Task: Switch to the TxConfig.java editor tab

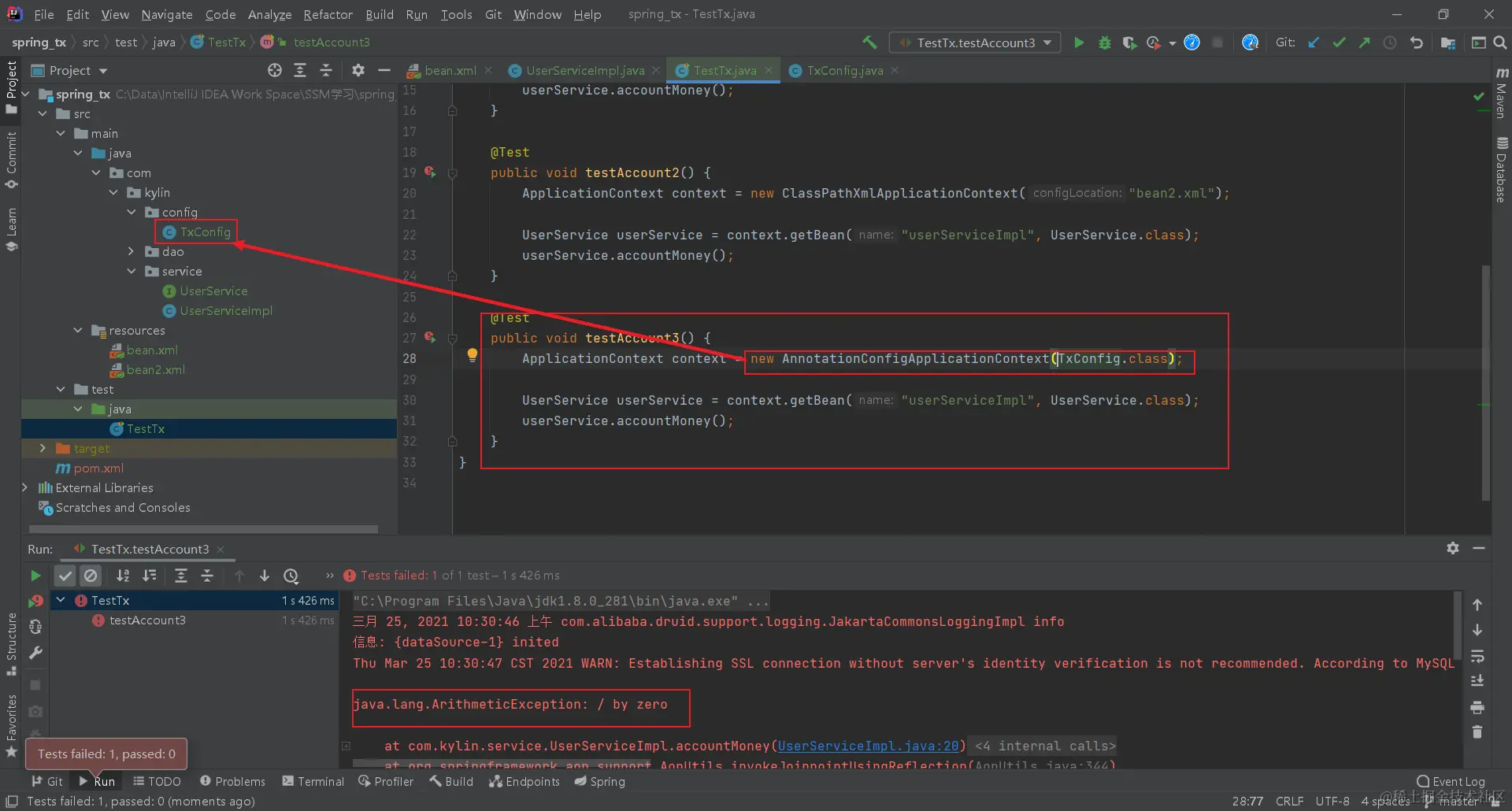Action: [845, 71]
